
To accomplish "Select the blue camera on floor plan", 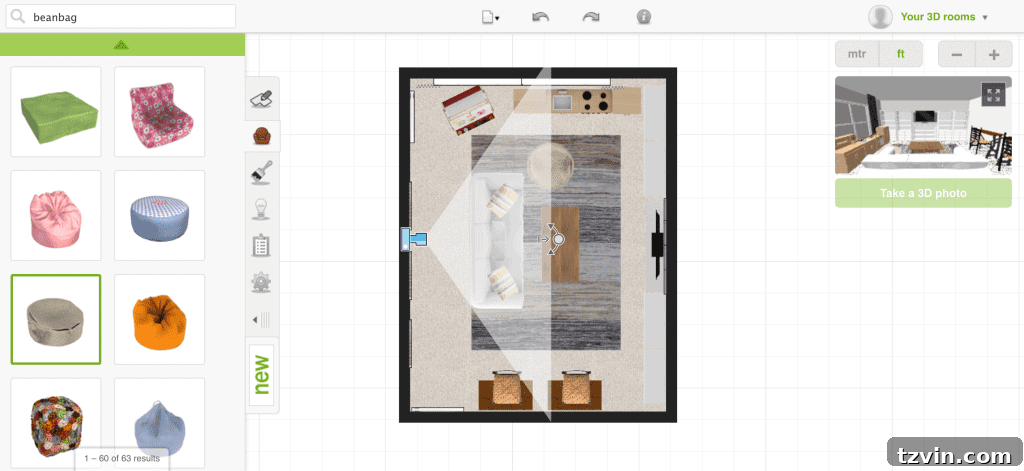I will [x=413, y=239].
